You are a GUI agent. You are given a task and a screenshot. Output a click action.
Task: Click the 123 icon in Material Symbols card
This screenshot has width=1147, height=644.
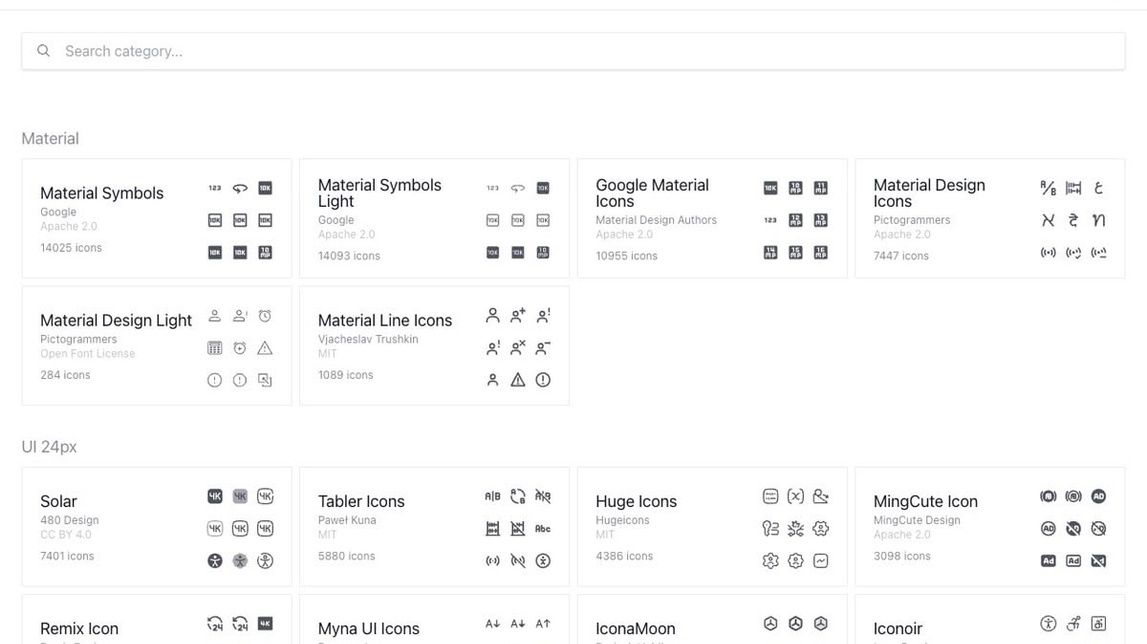tap(214, 188)
